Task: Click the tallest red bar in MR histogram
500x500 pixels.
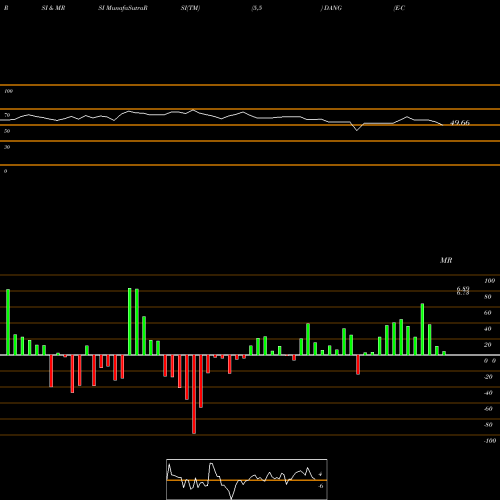Action: [x=194, y=394]
